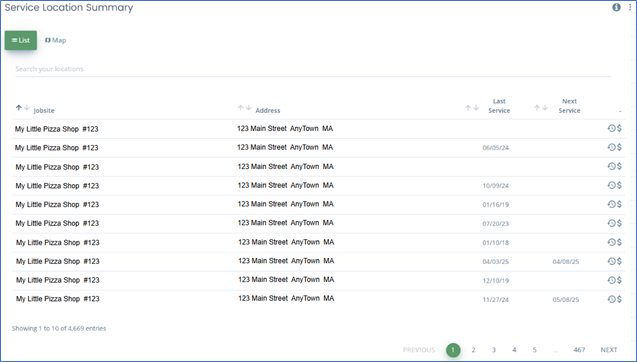Click the Last Service column header
This screenshot has width=637, height=362.
tap(499, 106)
